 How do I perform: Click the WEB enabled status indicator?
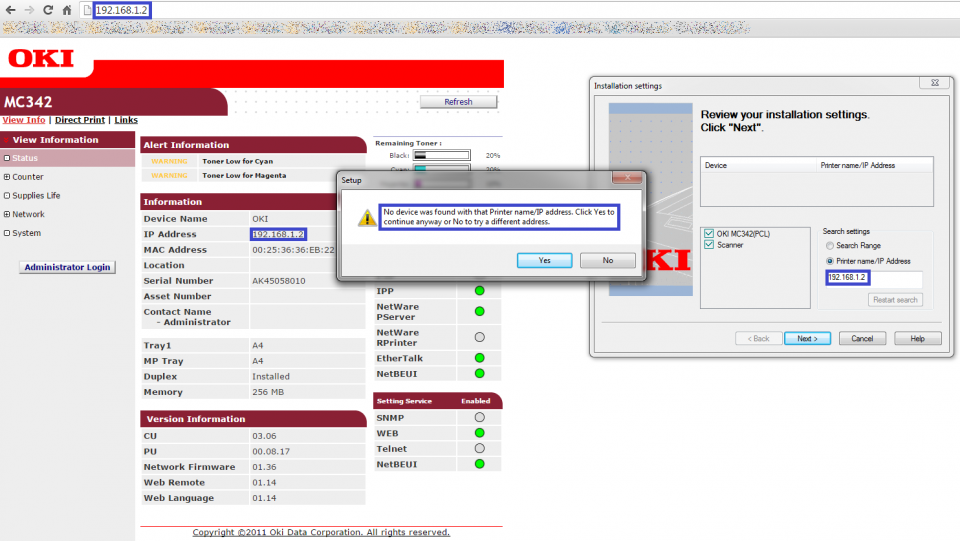tap(479, 433)
